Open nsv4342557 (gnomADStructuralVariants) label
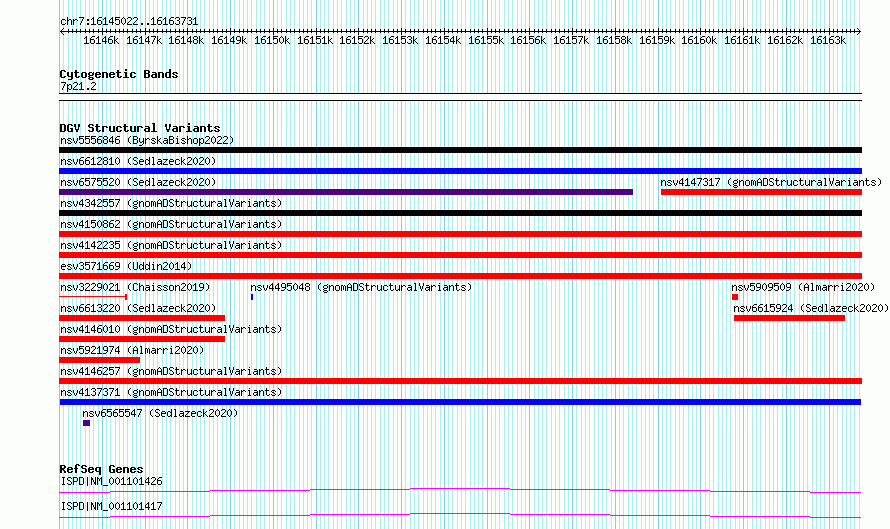The image size is (890, 529). pos(171,203)
